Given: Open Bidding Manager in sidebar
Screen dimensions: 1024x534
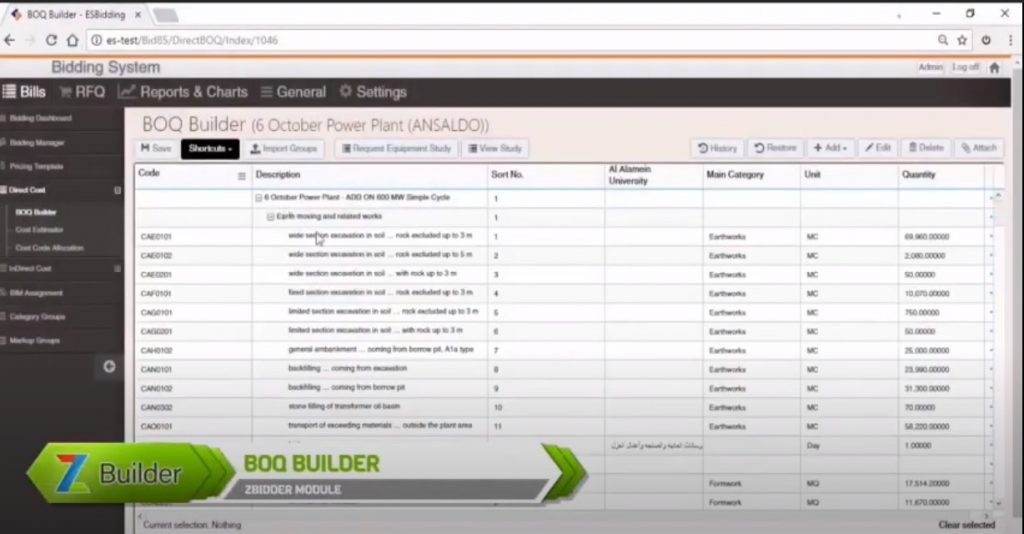Looking at the screenshot, I should 37,142.
